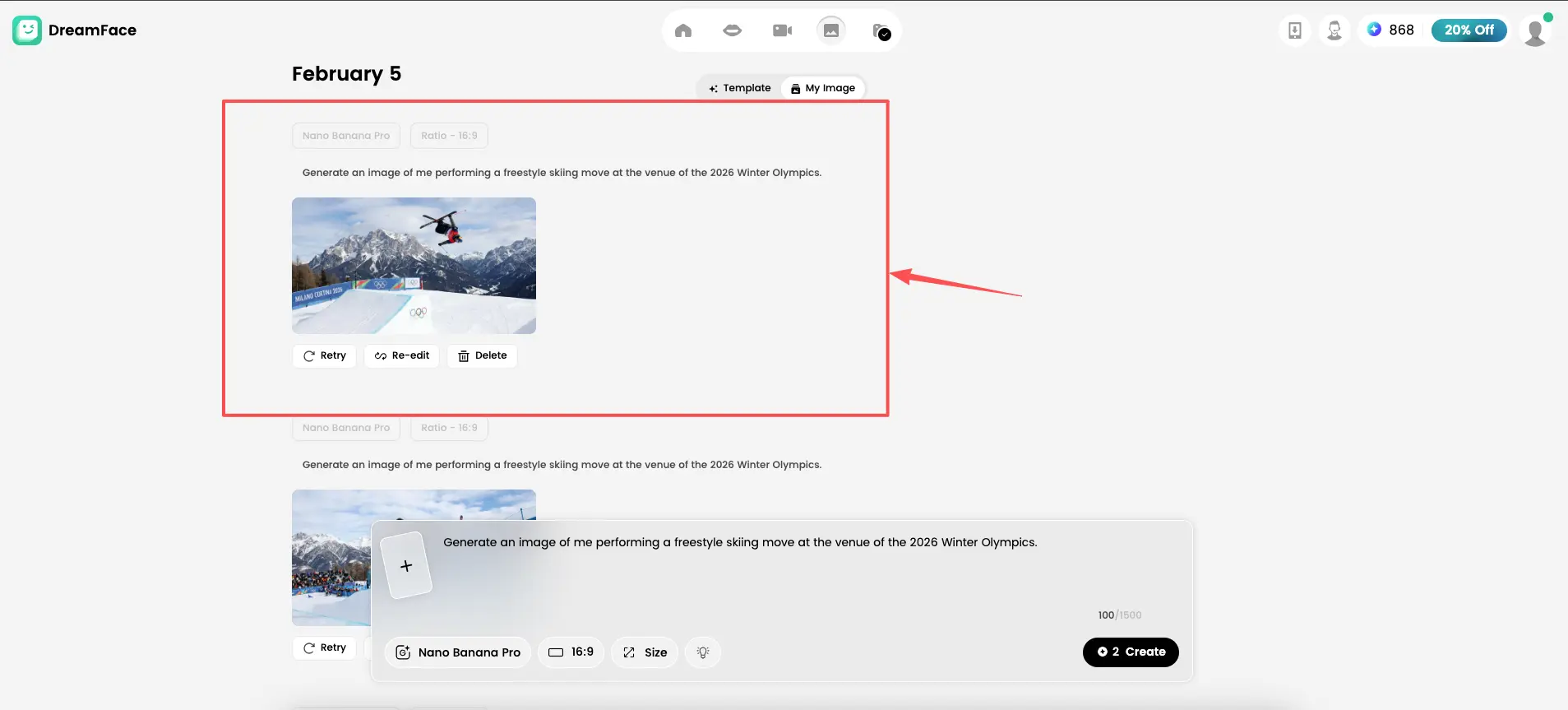Open the video camera tool

click(x=782, y=31)
